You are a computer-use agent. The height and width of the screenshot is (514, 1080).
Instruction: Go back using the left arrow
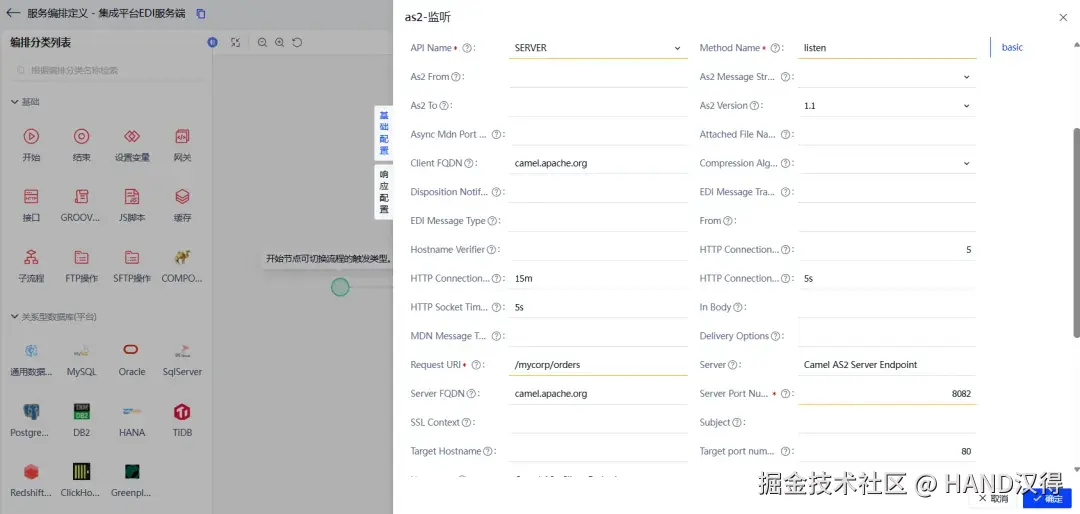(x=13, y=13)
